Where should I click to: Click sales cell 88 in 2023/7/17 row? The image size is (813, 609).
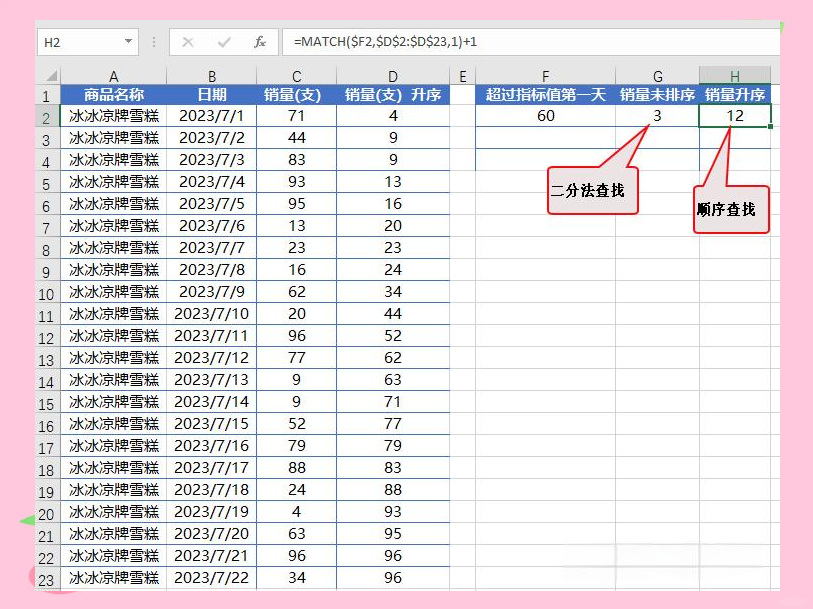[x=297, y=468]
